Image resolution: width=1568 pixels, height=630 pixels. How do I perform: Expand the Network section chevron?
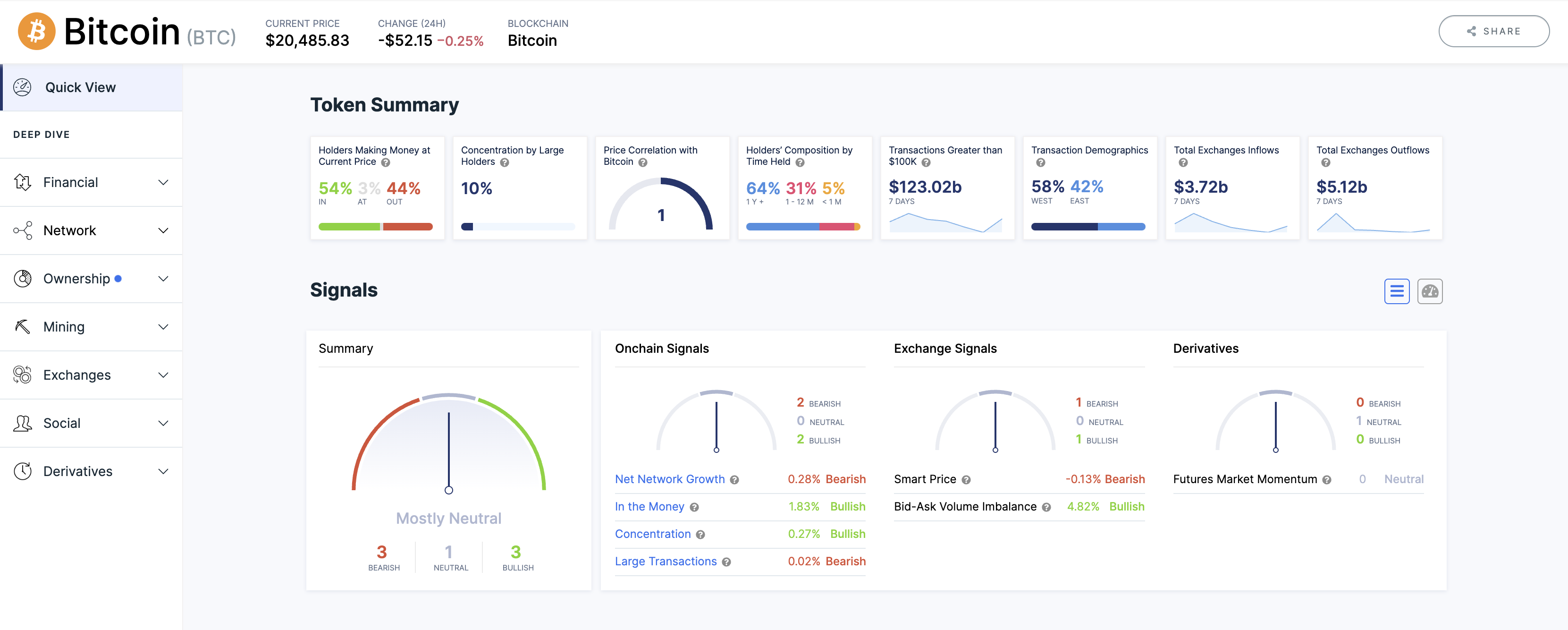tap(163, 230)
